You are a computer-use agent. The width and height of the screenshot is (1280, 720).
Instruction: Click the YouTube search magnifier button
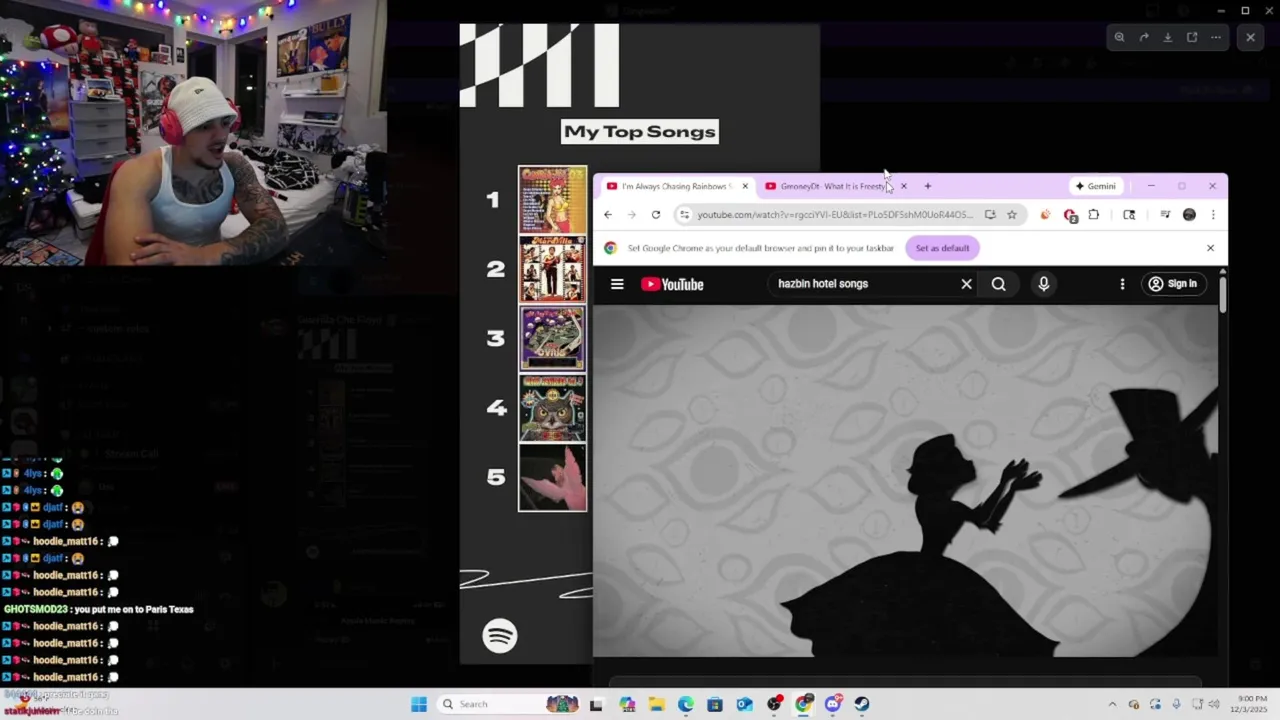tap(998, 284)
